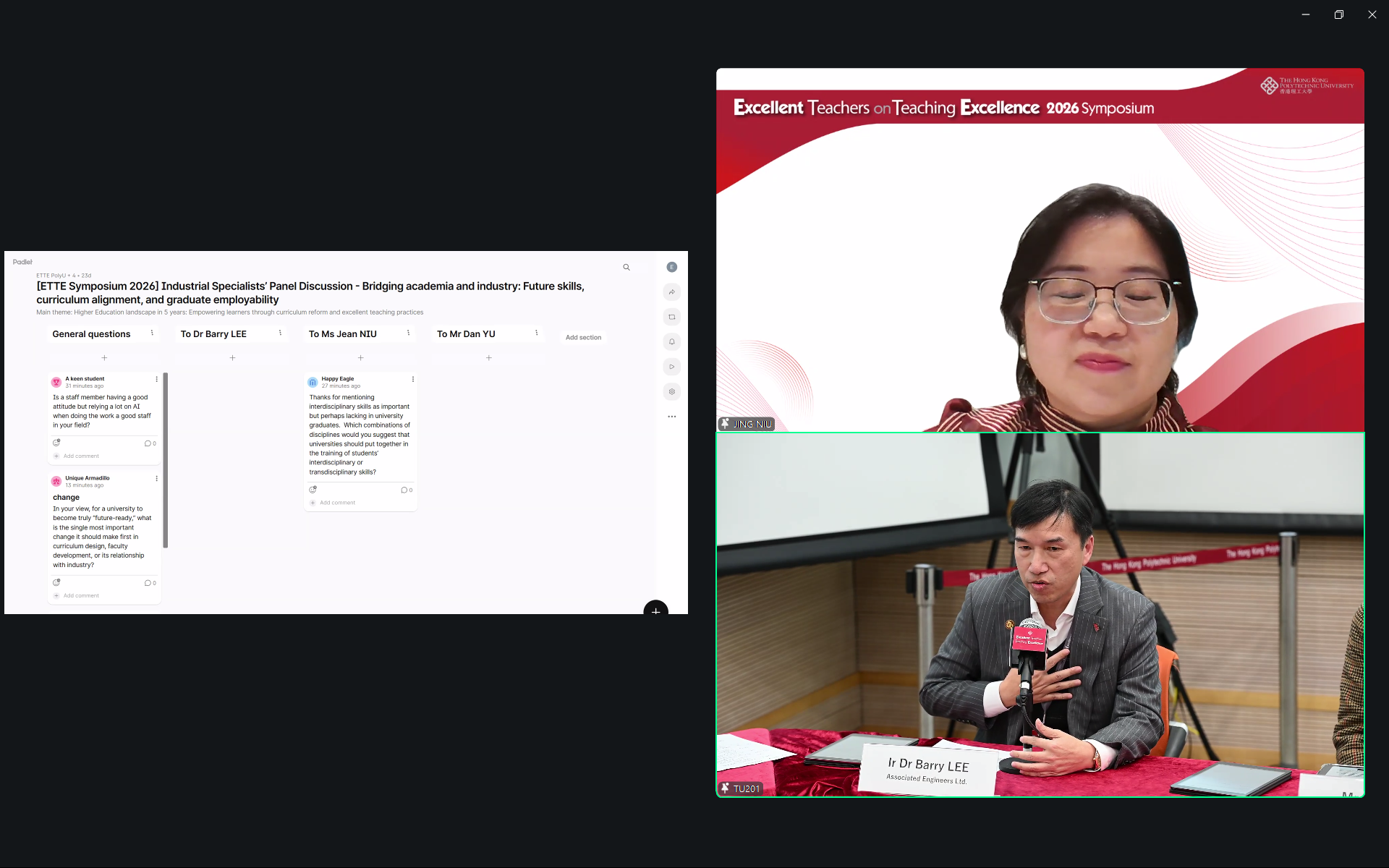The image size is (1389, 868).
Task: Click the black floating add post button
Action: tap(655, 610)
